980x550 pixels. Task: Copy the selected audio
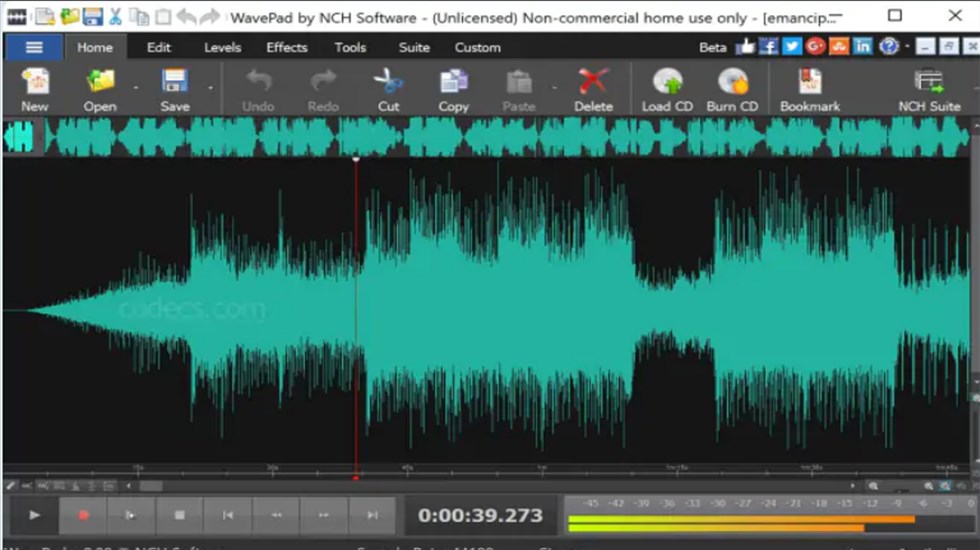[x=453, y=91]
